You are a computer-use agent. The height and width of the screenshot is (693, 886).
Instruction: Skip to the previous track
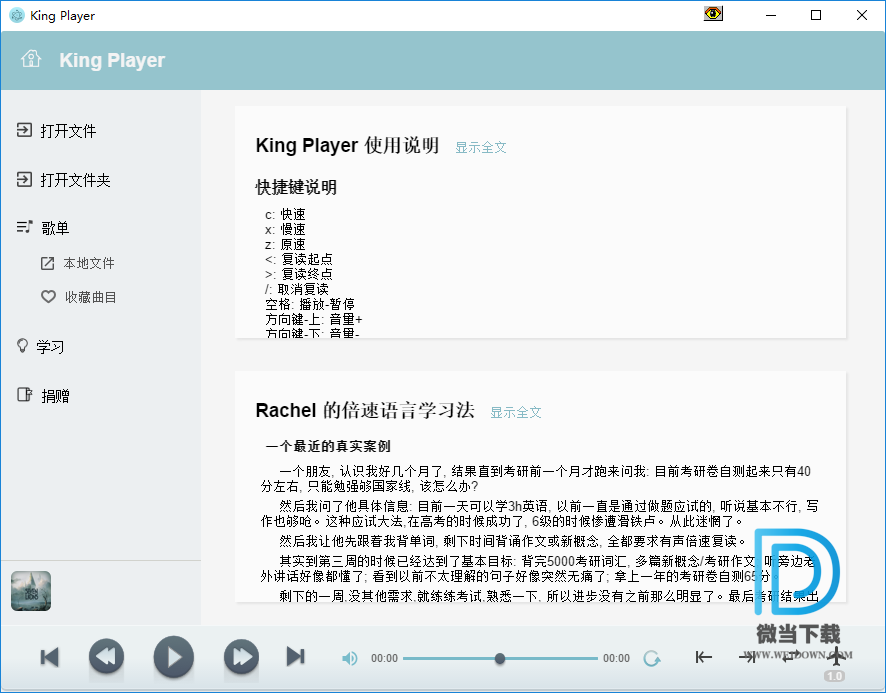pyautogui.click(x=50, y=657)
